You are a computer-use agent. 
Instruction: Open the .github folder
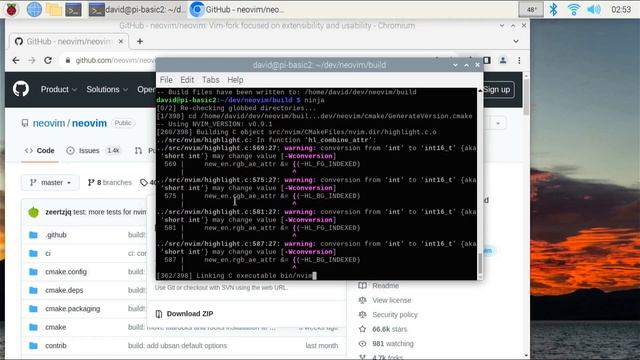[56, 235]
